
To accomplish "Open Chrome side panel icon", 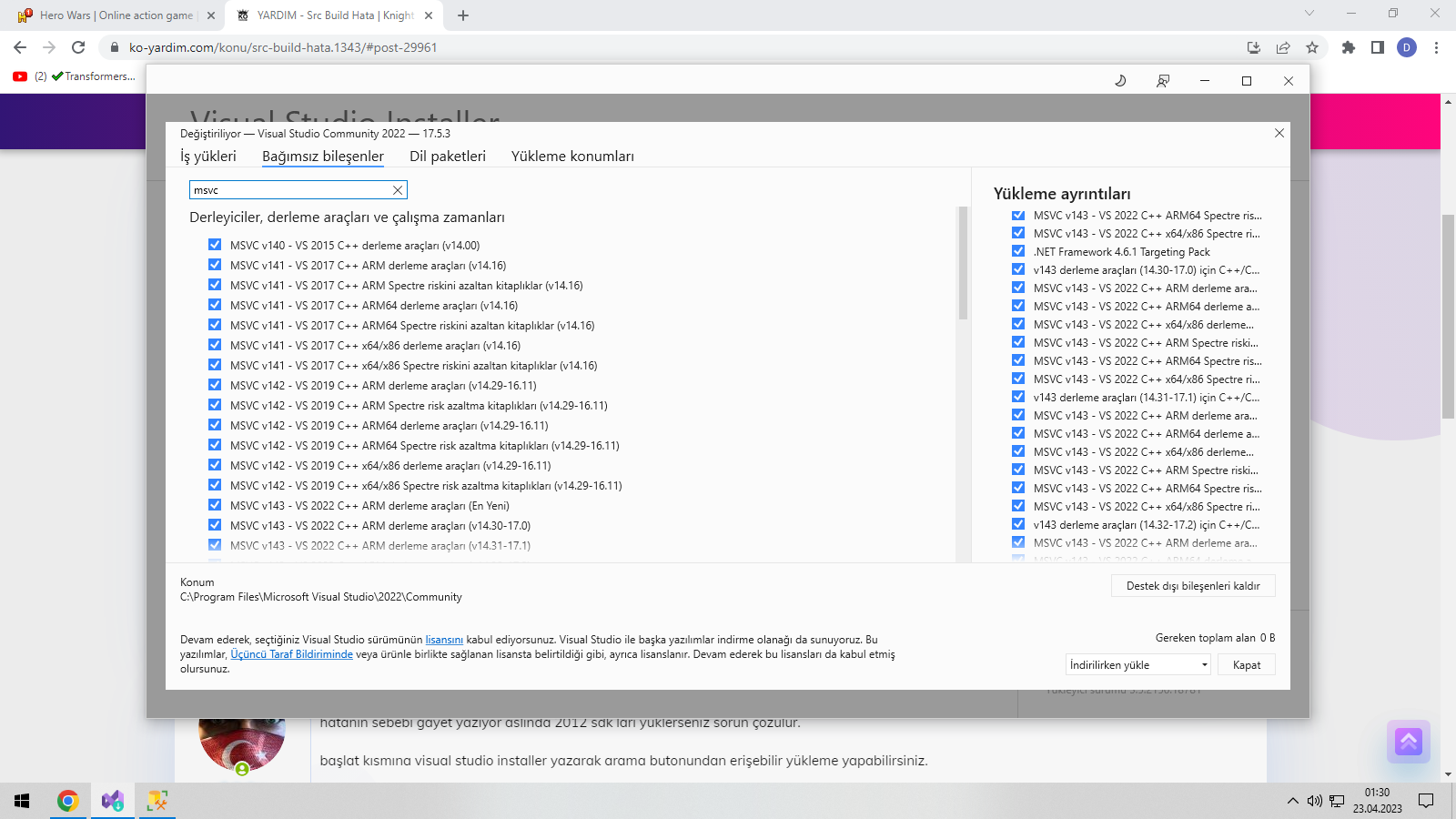I will pyautogui.click(x=1378, y=47).
